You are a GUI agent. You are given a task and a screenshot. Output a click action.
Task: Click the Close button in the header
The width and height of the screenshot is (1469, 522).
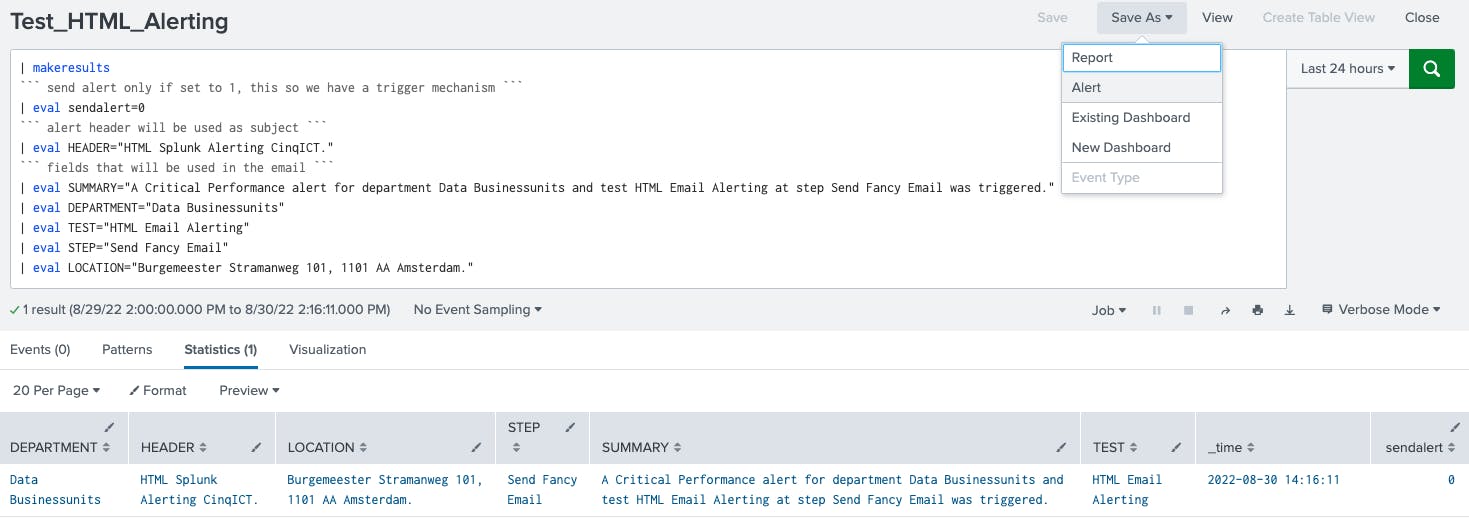click(x=1421, y=17)
